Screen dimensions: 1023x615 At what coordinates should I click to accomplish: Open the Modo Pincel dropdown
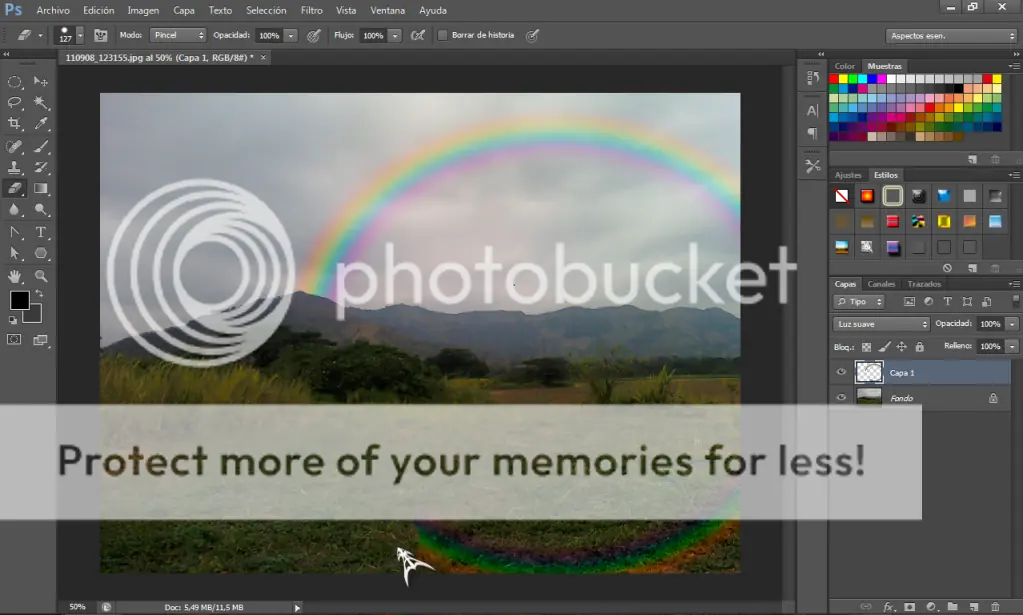tap(178, 35)
